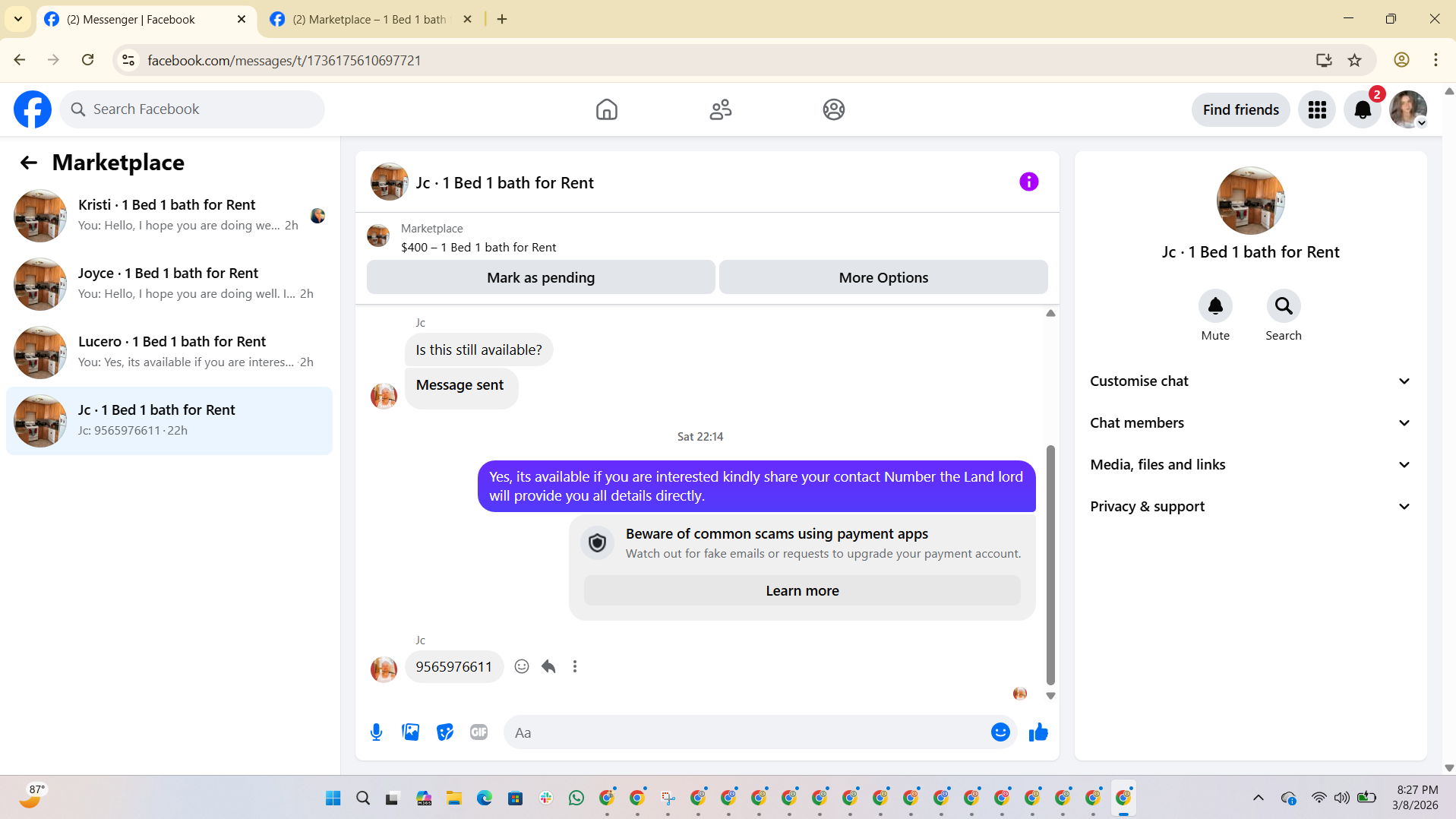Open the Jc chat header title

[x=505, y=182]
